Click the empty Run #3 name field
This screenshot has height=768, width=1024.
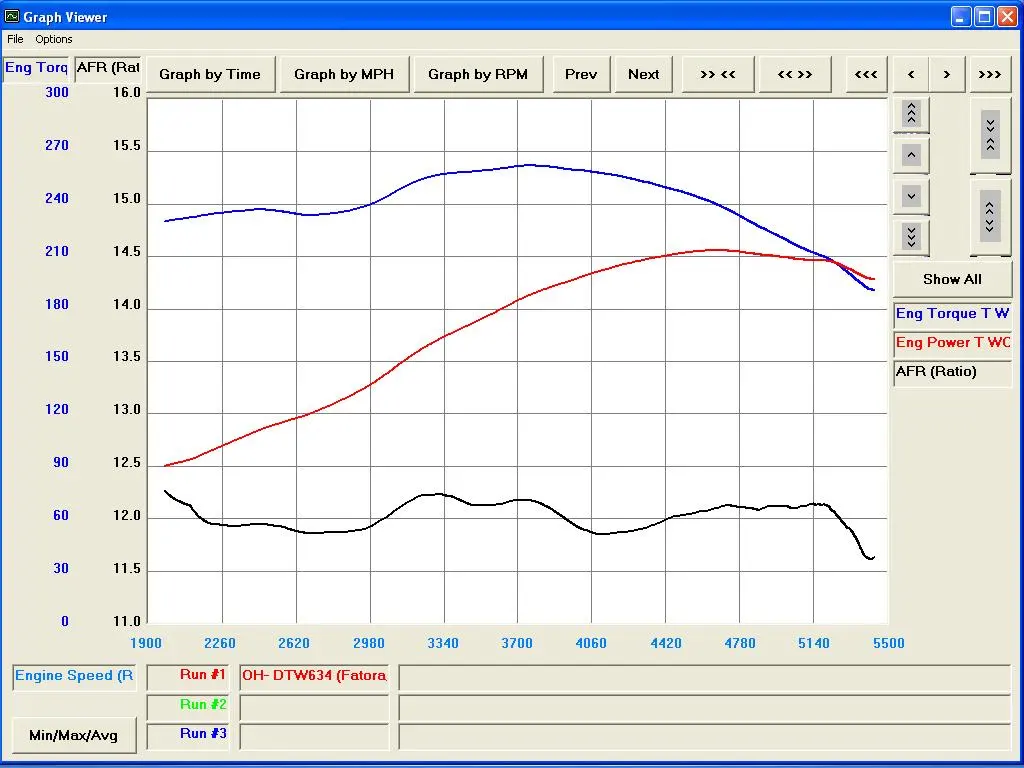point(314,737)
